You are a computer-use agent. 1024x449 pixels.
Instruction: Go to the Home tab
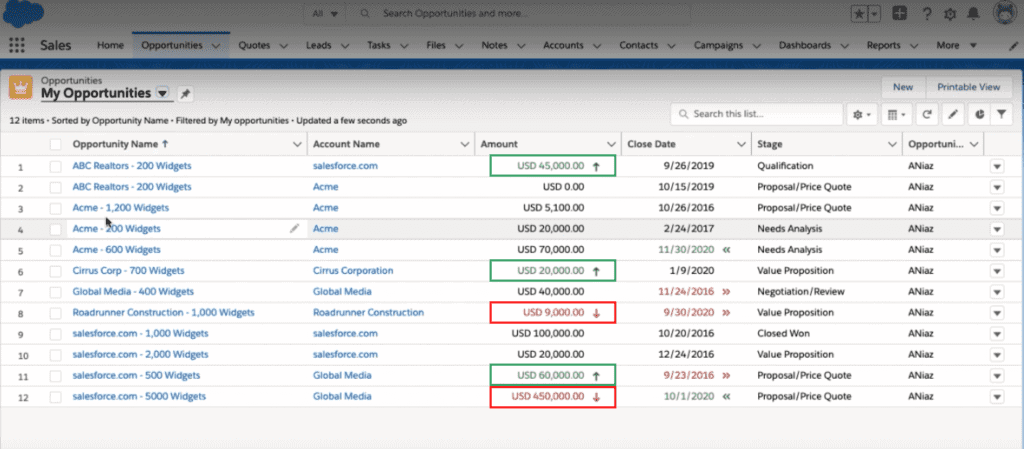tap(110, 46)
